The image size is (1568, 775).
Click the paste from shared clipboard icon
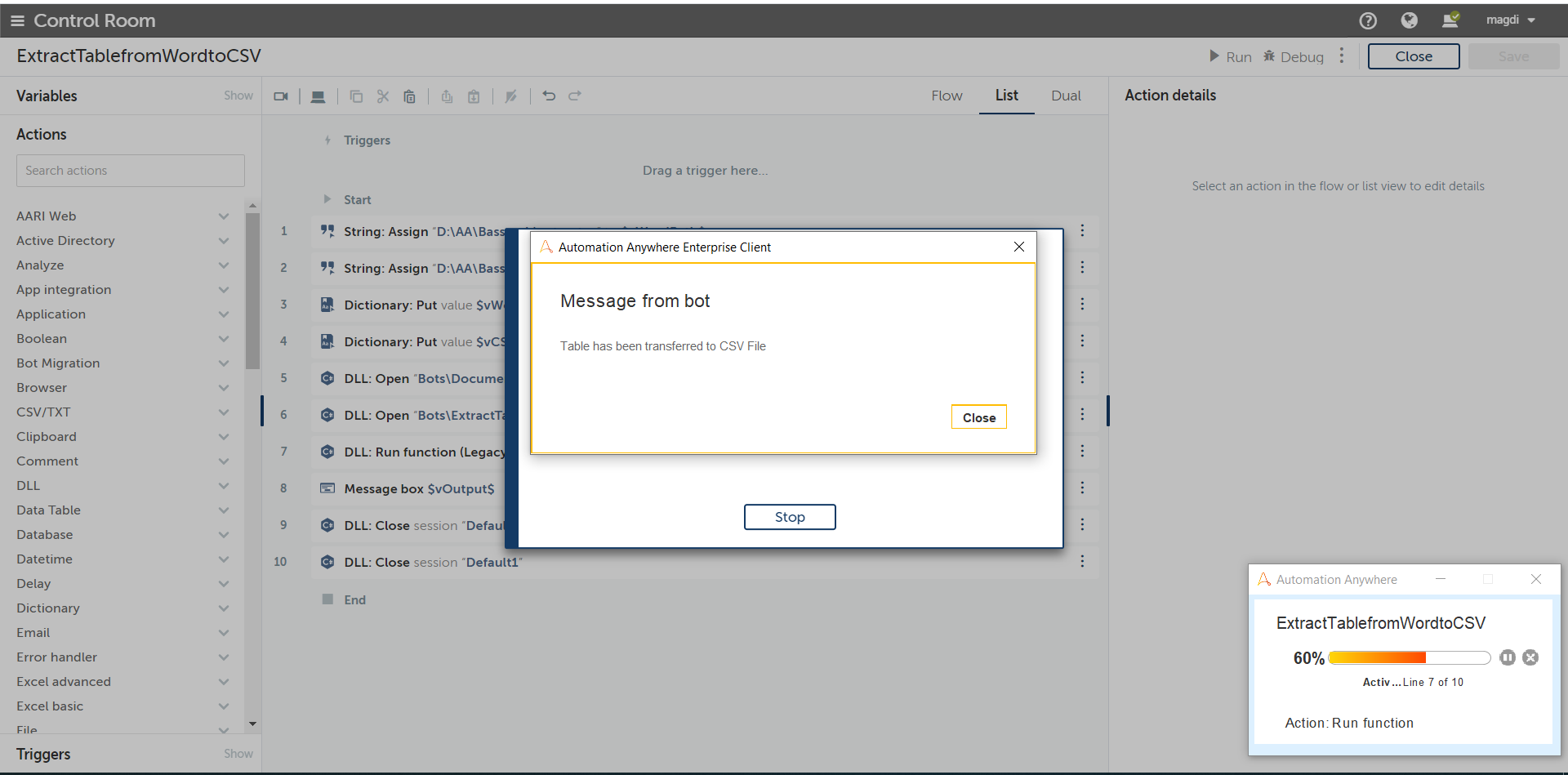(474, 96)
